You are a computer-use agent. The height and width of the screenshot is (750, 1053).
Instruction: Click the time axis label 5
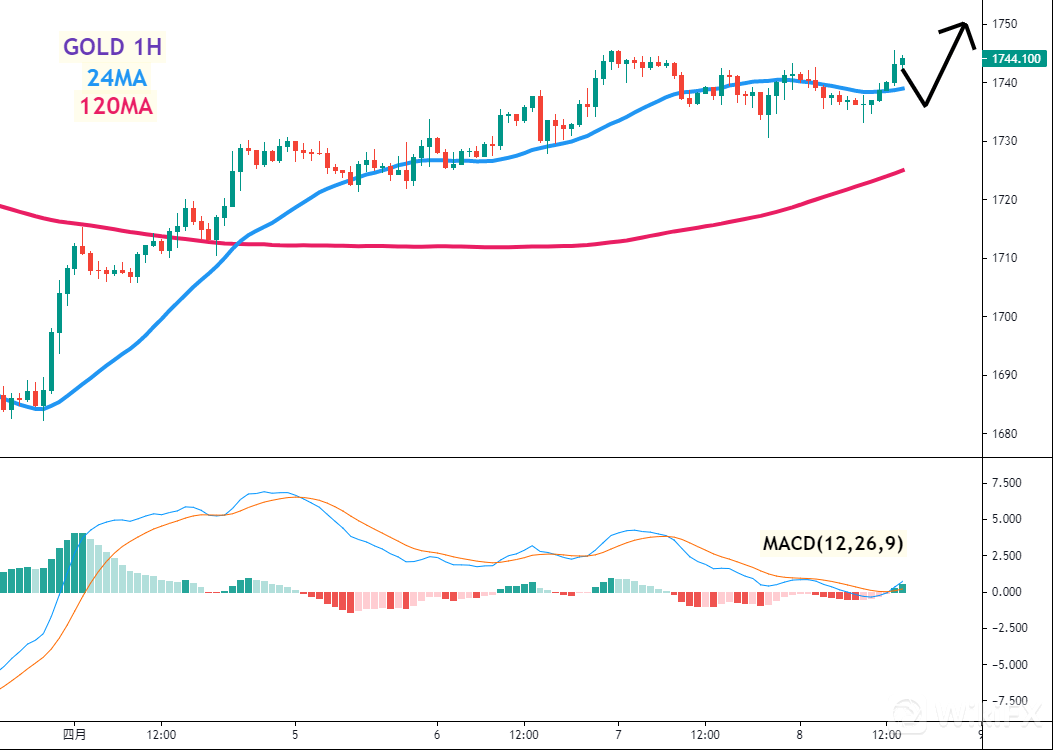pyautogui.click(x=295, y=735)
